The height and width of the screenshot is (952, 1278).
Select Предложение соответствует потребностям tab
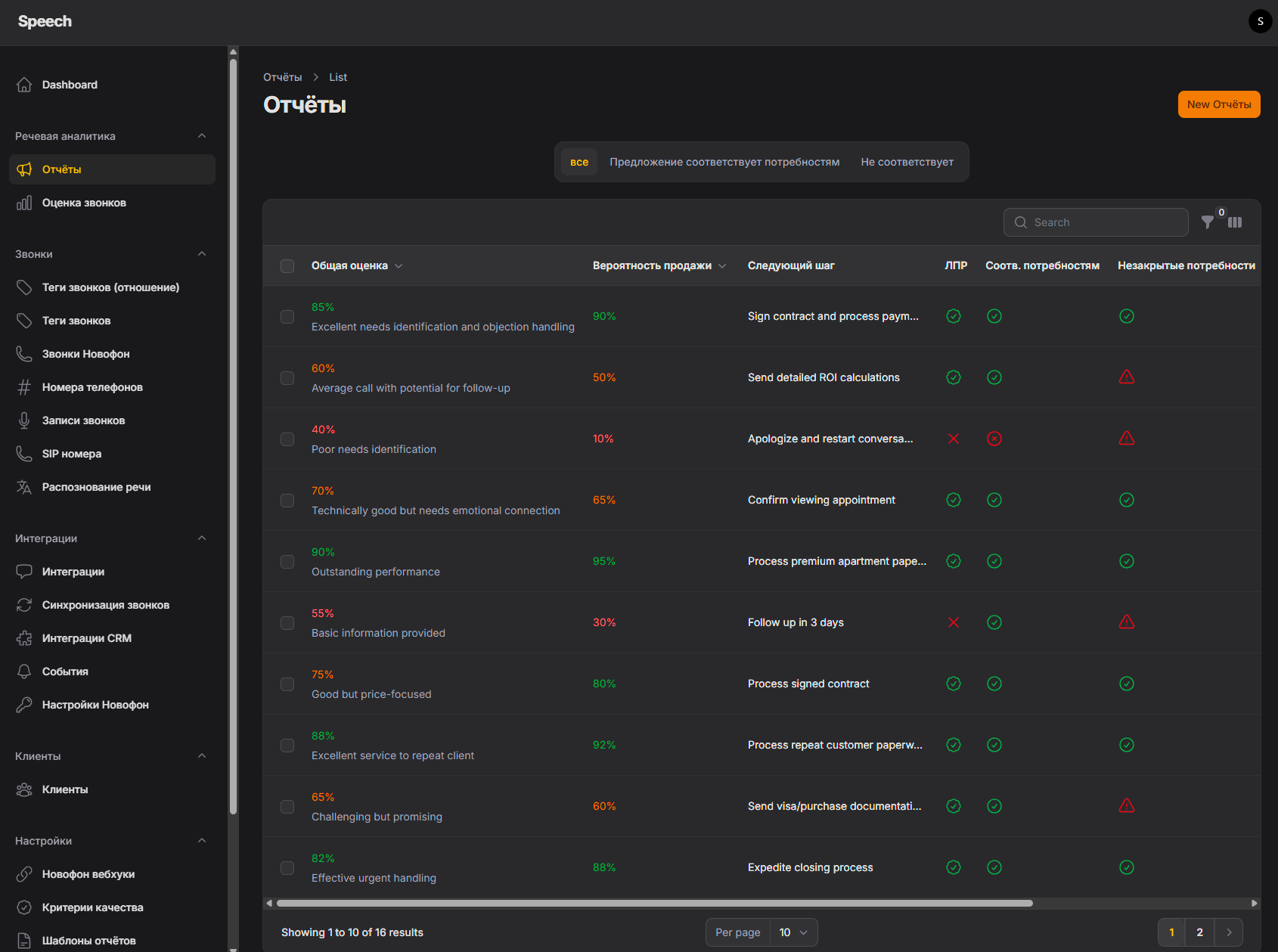(x=724, y=162)
